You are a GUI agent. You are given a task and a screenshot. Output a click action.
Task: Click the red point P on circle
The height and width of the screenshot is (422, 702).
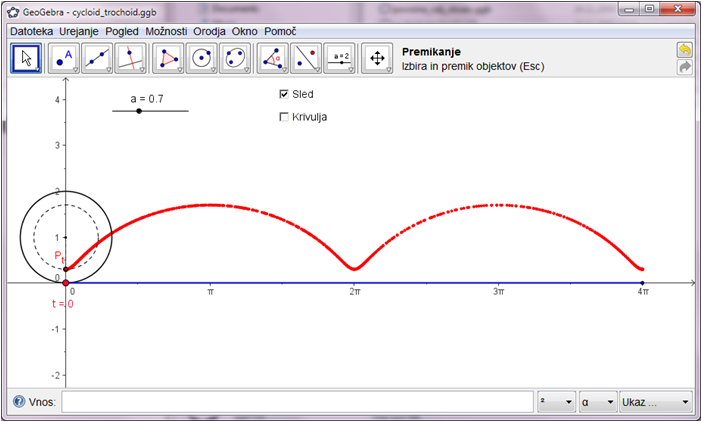(66, 269)
